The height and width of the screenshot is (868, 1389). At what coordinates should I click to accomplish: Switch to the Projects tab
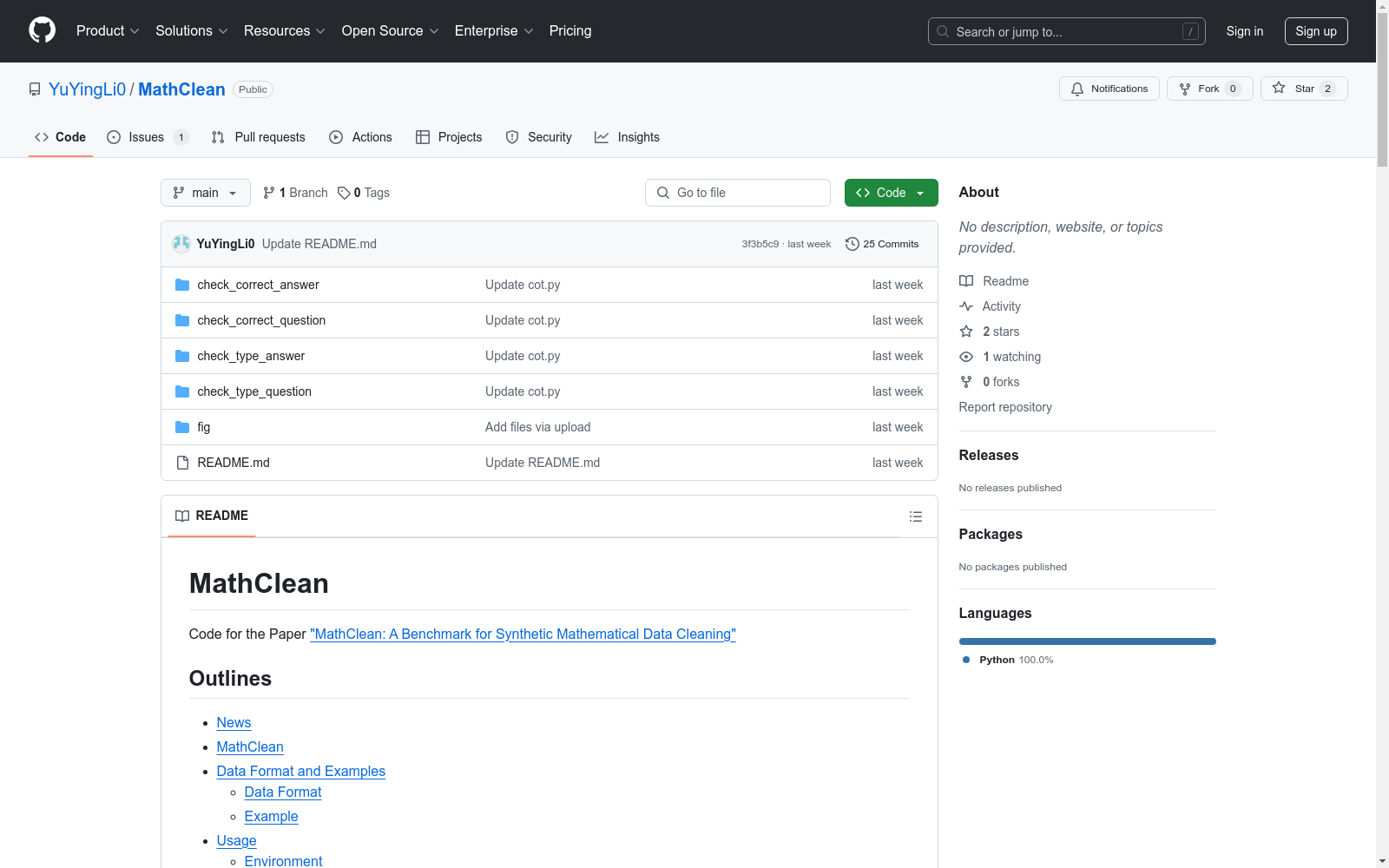[449, 137]
